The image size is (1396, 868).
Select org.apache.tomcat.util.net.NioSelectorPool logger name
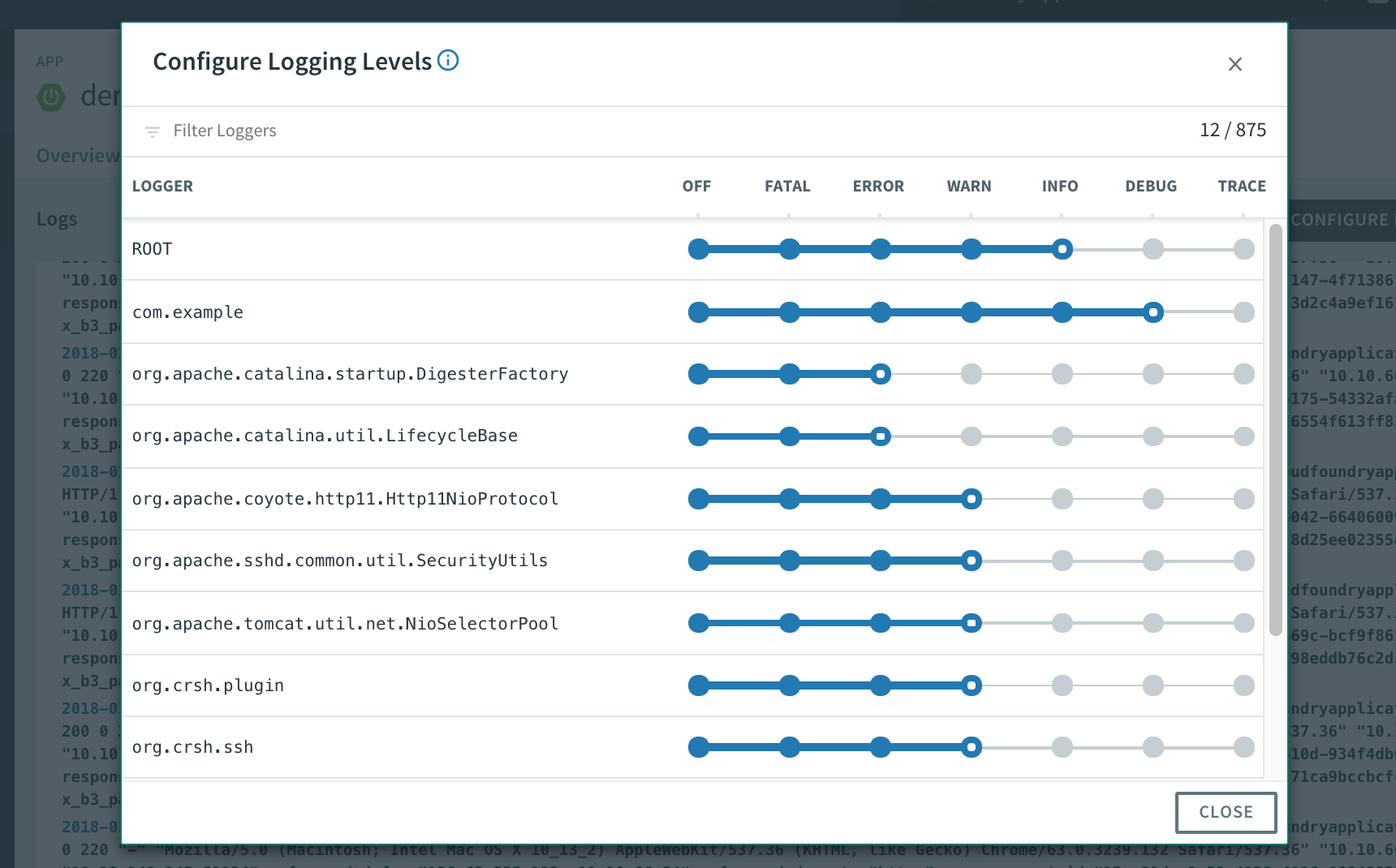(x=345, y=624)
